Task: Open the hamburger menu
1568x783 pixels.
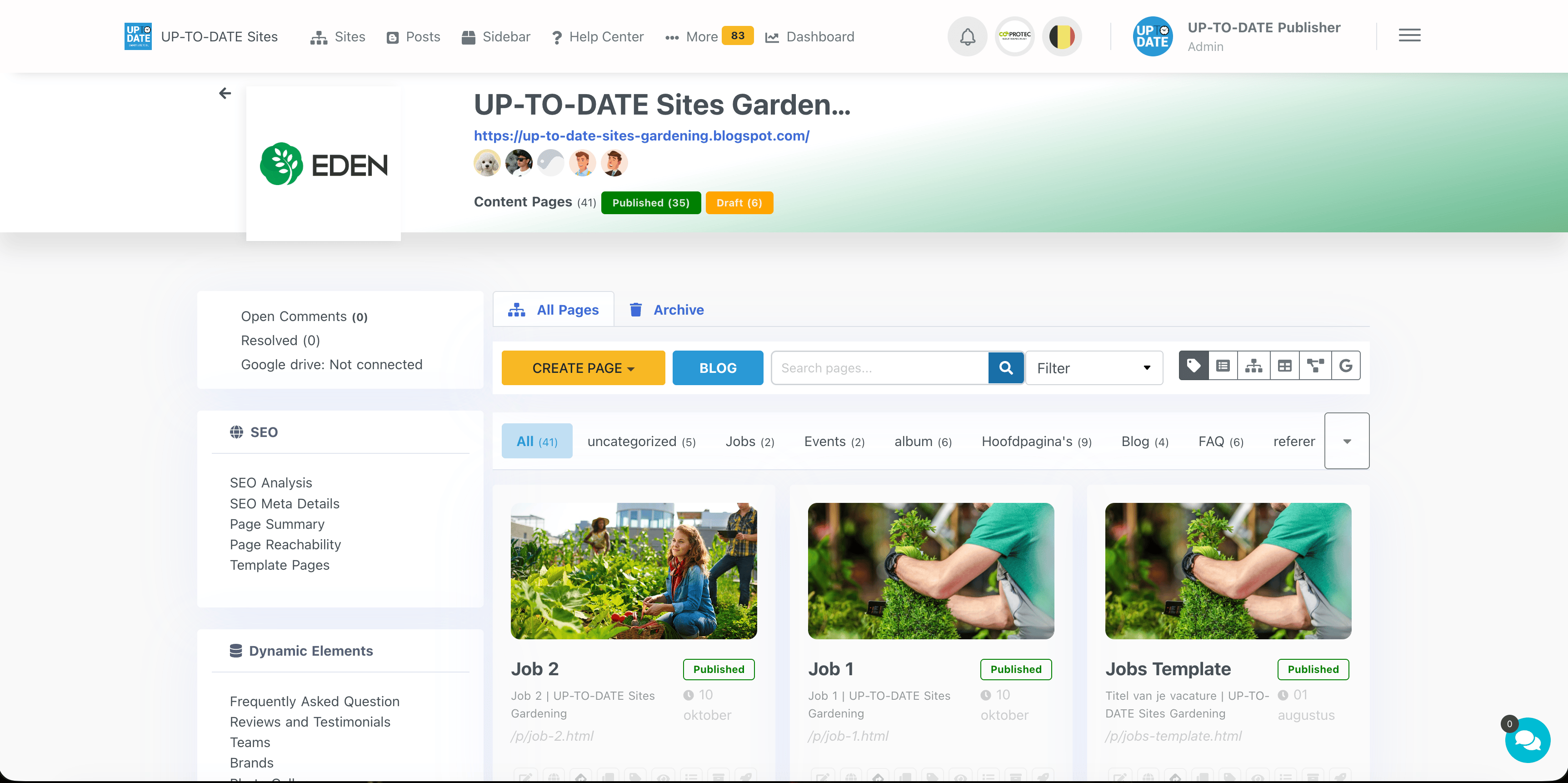Action: point(1410,36)
